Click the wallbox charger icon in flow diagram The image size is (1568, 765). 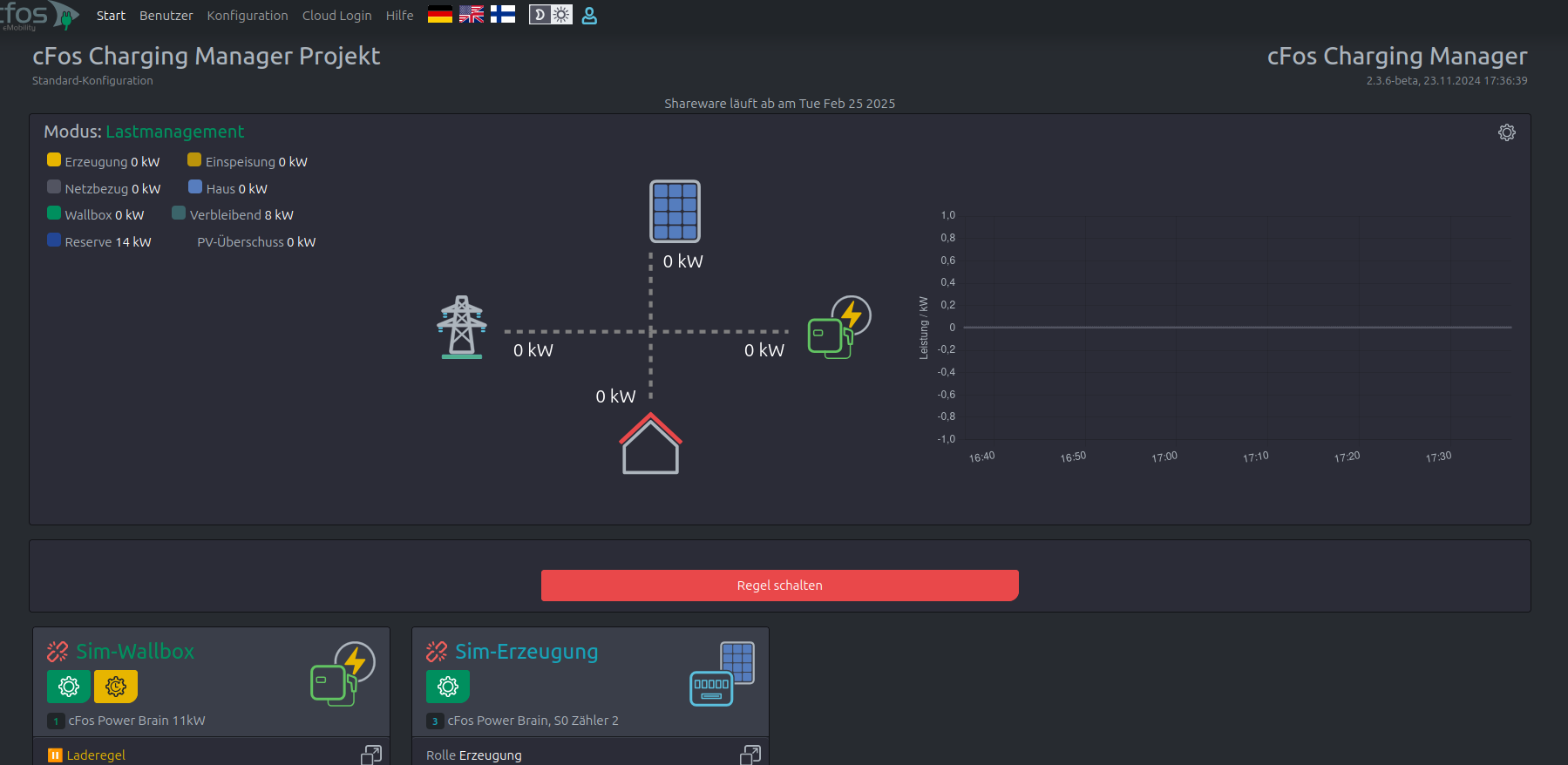(839, 328)
